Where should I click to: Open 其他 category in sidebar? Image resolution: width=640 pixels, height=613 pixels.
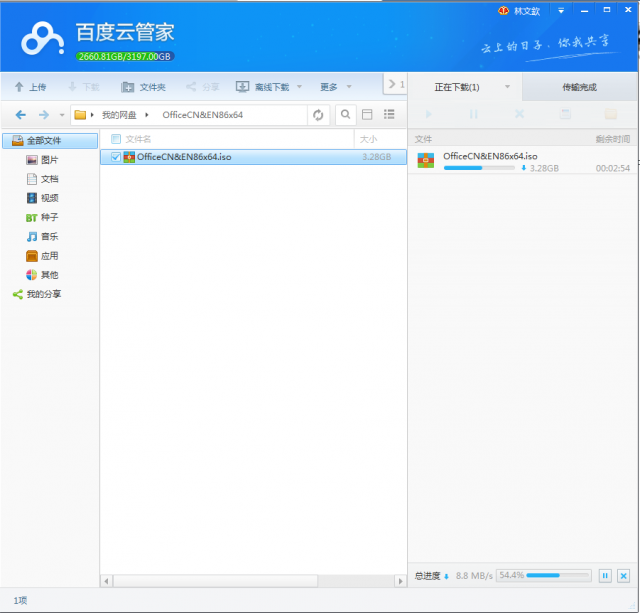(x=42, y=275)
